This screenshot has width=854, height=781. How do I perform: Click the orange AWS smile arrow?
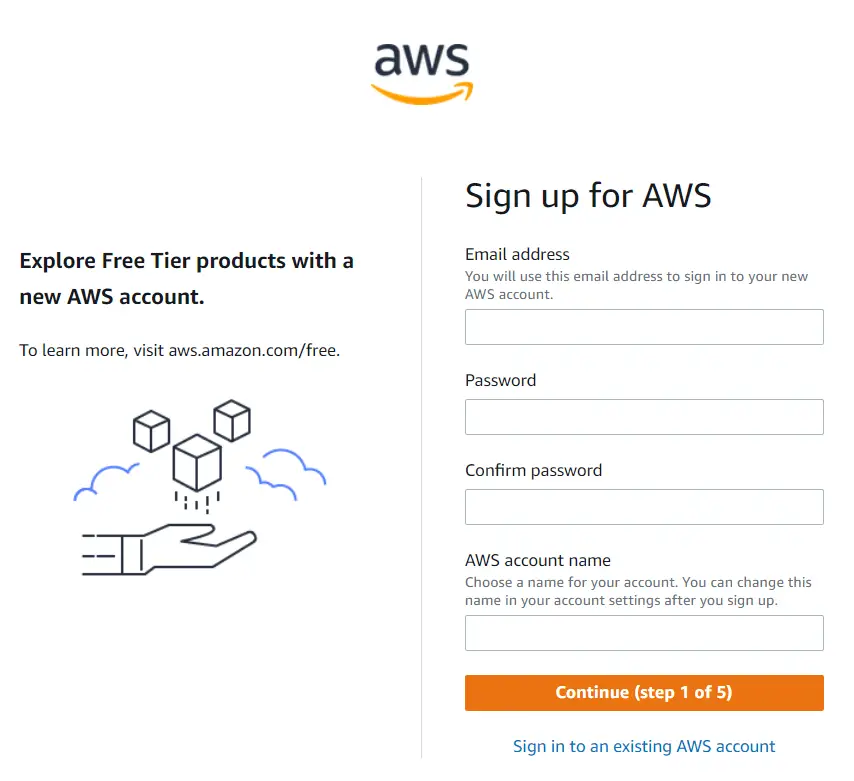pyautogui.click(x=422, y=93)
